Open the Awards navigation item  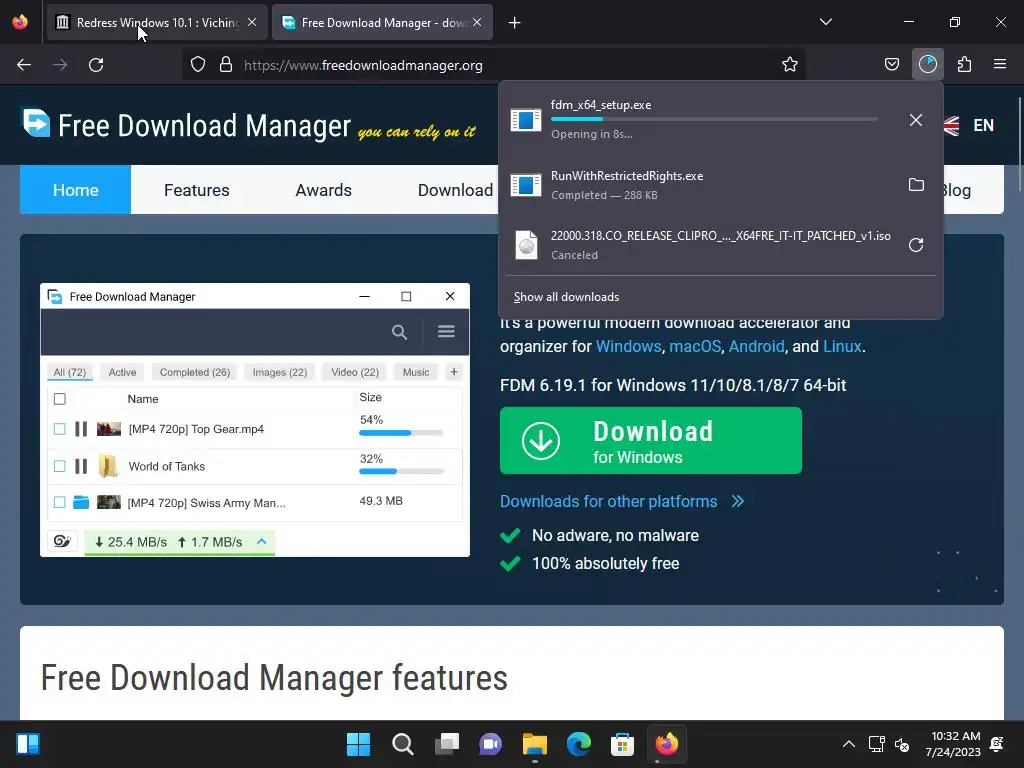[323, 190]
